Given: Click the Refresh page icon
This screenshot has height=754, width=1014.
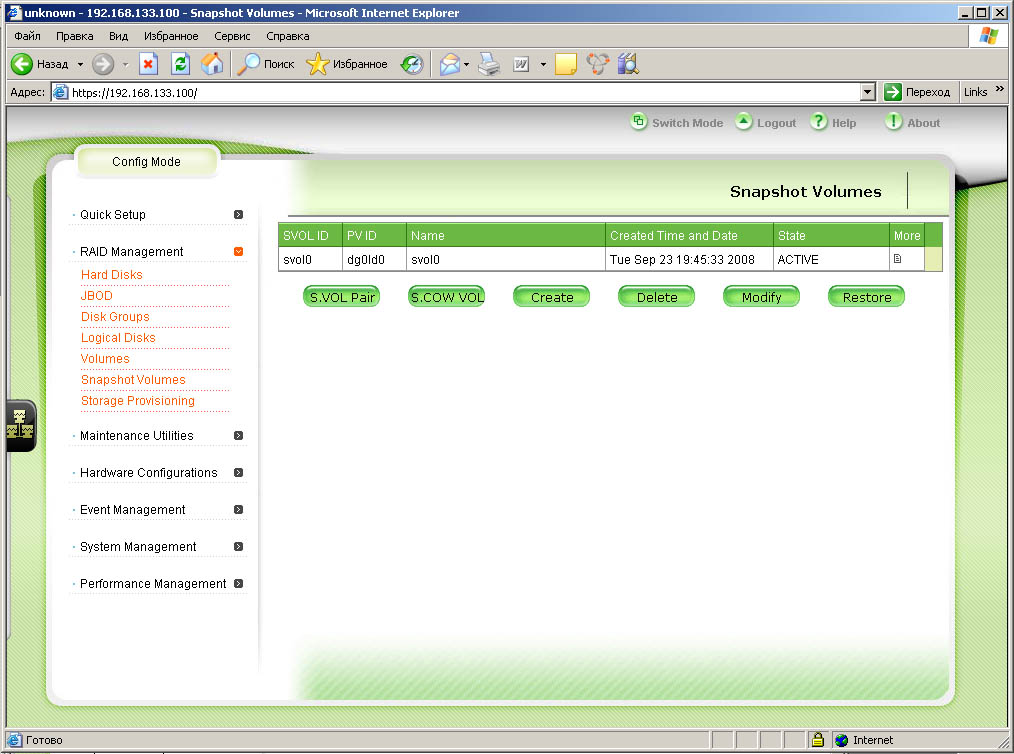Looking at the screenshot, I should [180, 64].
